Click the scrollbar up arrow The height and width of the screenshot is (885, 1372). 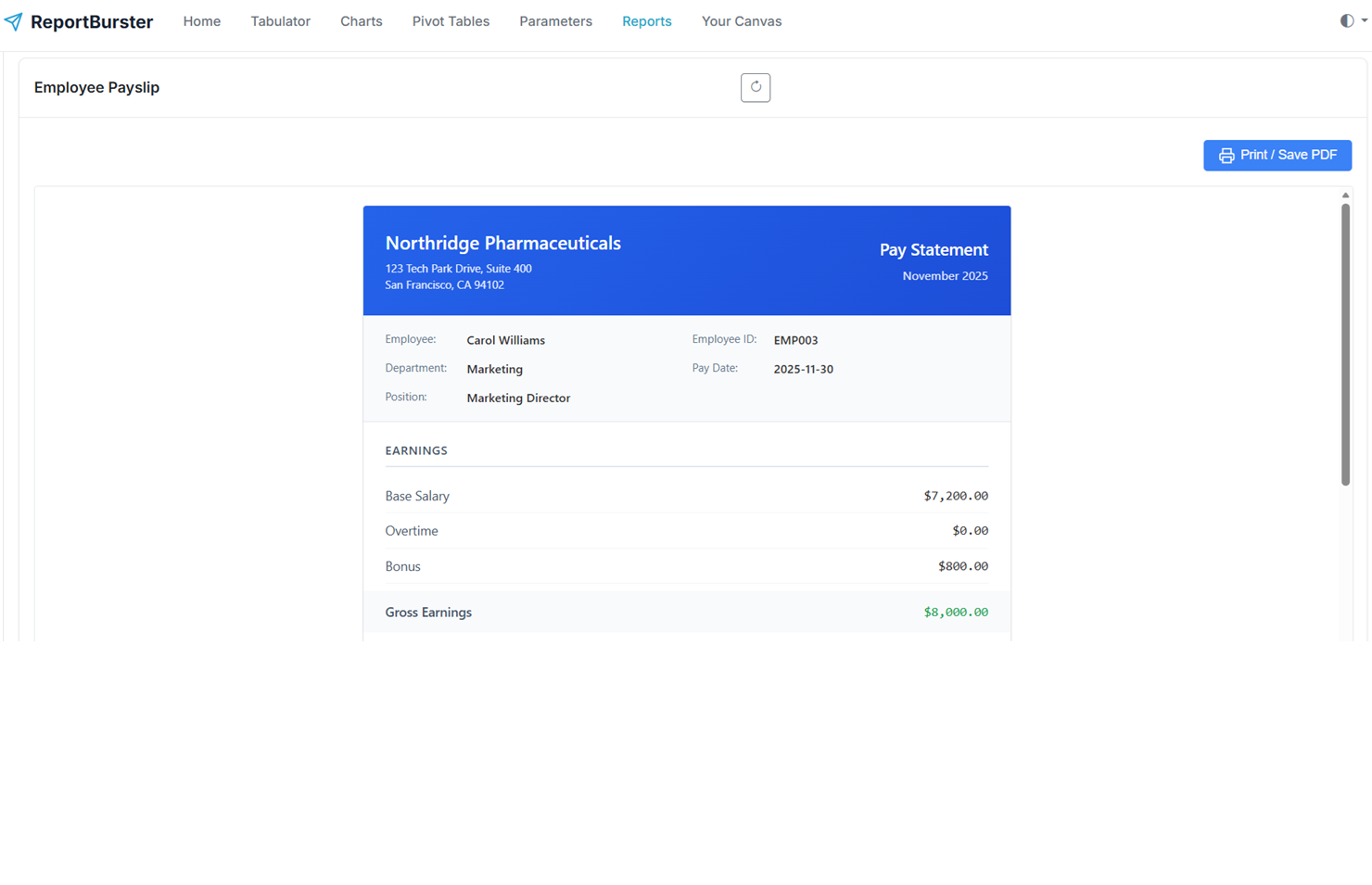click(x=1345, y=196)
